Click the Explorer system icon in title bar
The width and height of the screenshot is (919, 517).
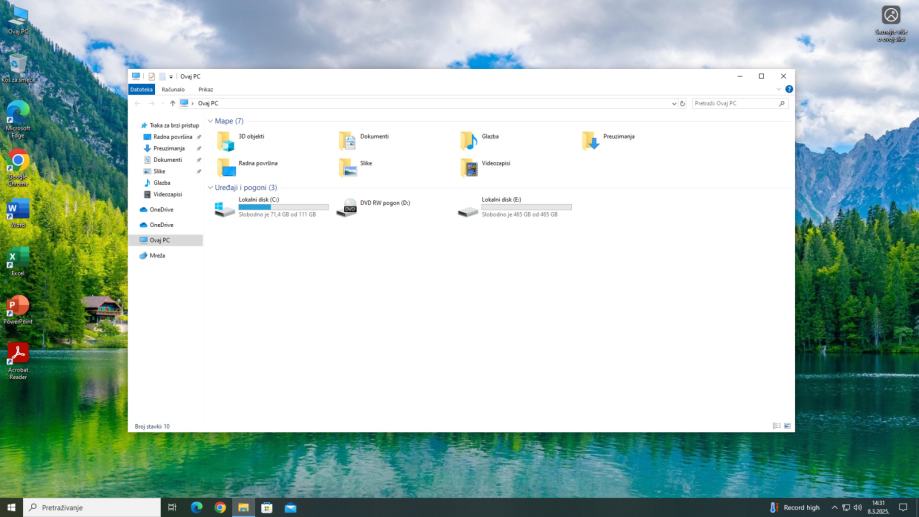(x=136, y=76)
